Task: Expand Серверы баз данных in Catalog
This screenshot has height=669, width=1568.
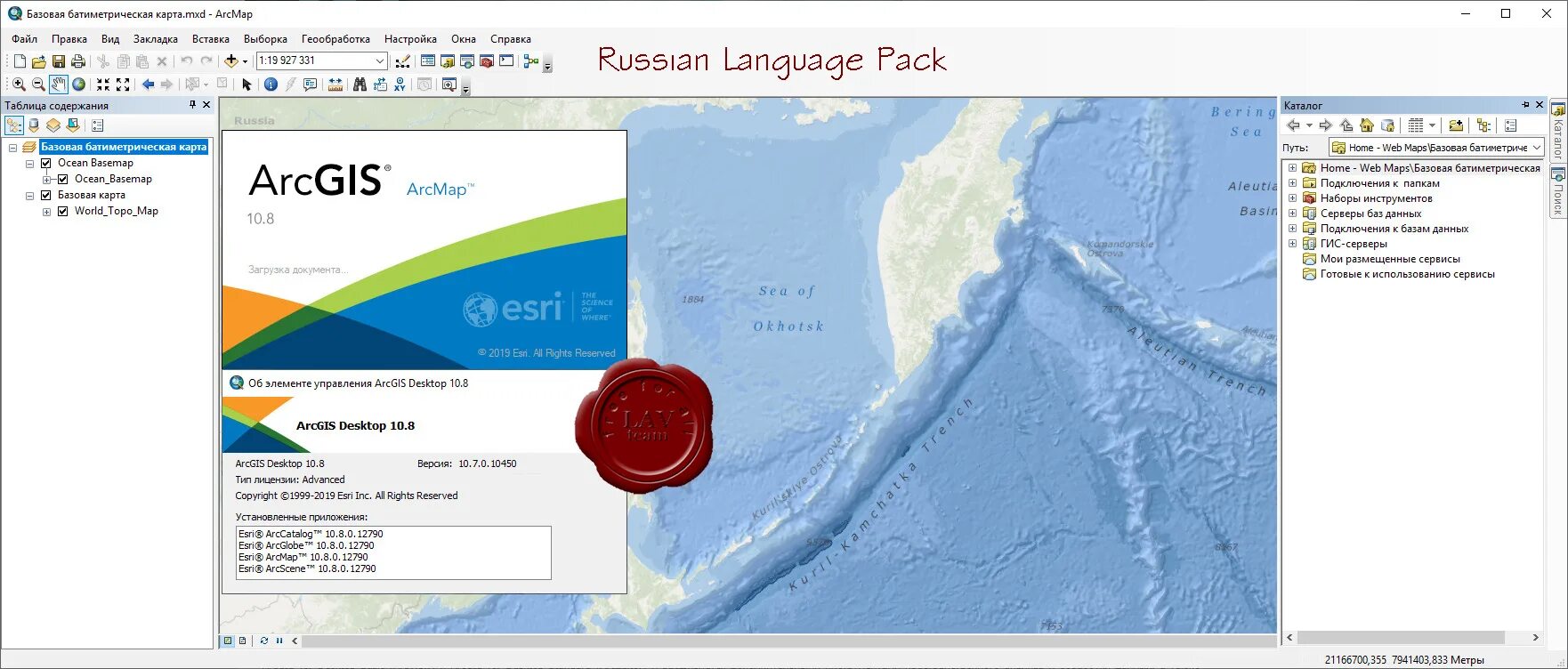Action: pos(1292,214)
